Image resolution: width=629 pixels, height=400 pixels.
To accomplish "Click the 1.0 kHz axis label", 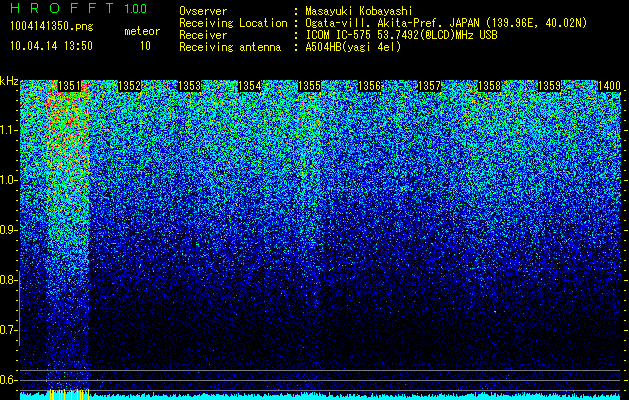I will 8,180.
